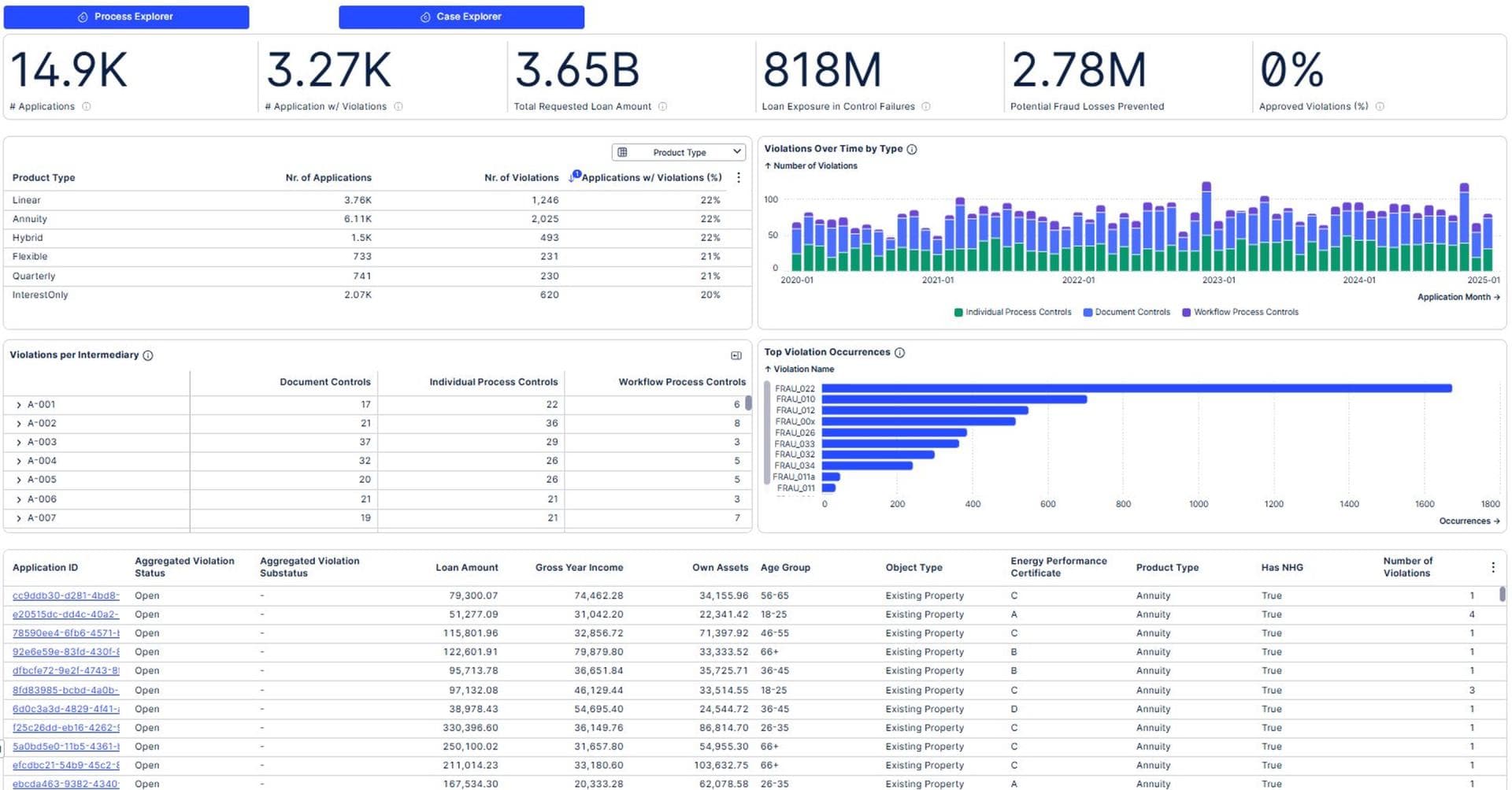This screenshot has width=1512, height=790.
Task: Click info icon beside Violations per Intermediary
Action: point(148,355)
